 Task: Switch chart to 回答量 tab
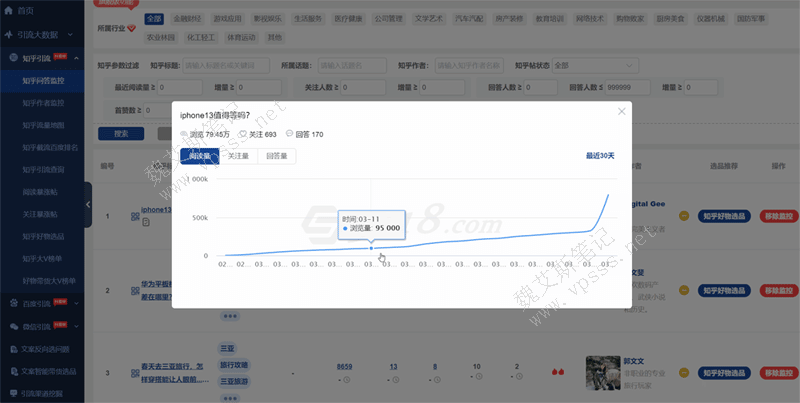(277, 156)
